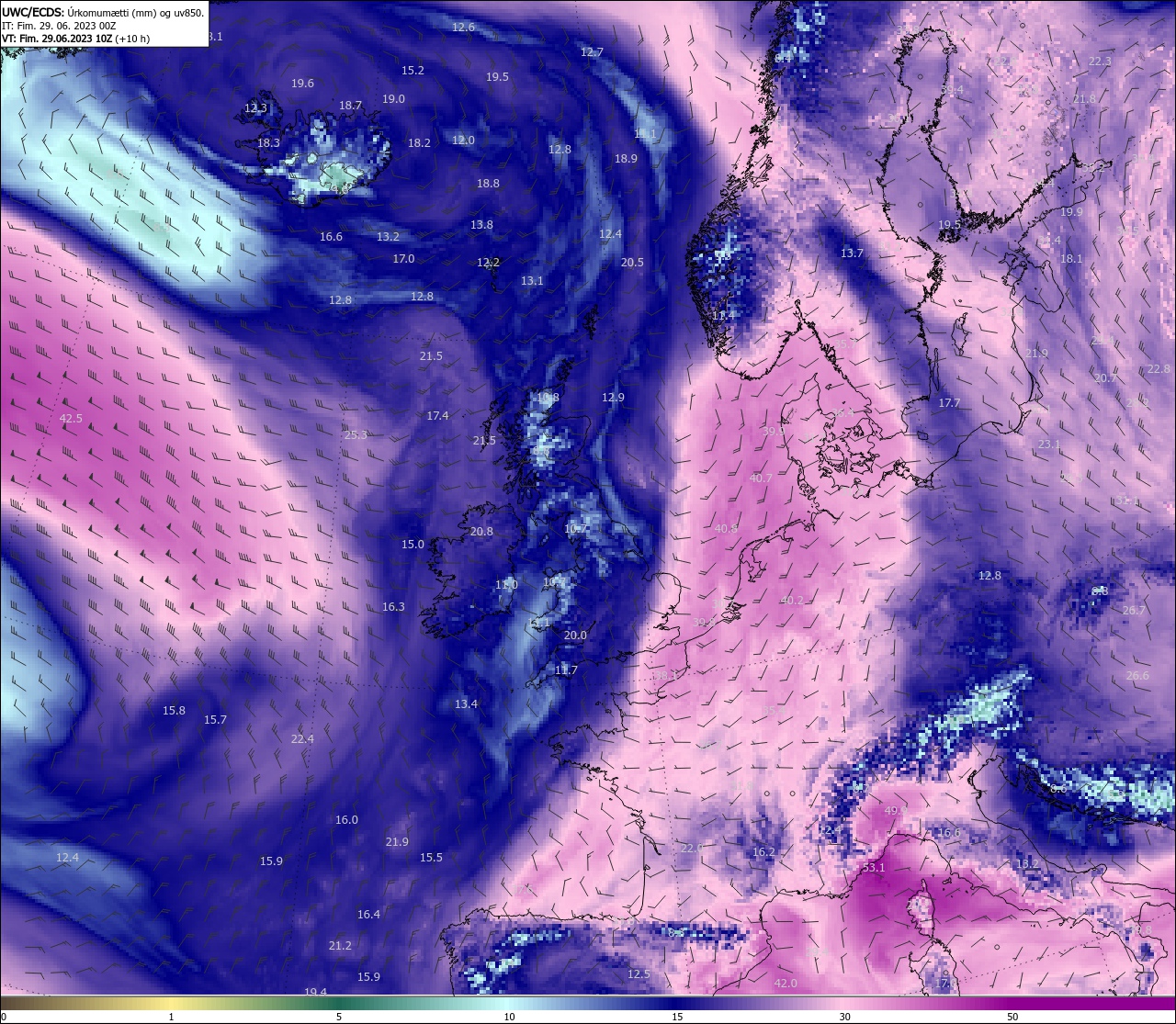
Task: Click the 17.0 value on the map
Action: coord(403,259)
